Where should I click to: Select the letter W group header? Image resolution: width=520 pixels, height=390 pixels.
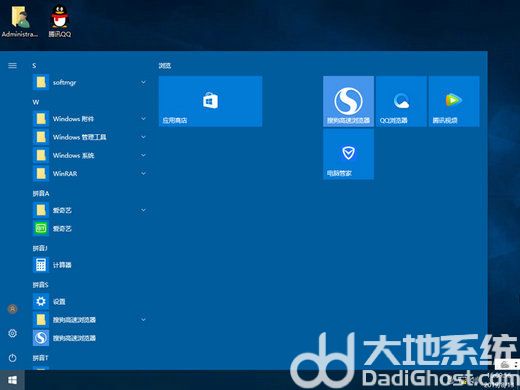(36, 102)
